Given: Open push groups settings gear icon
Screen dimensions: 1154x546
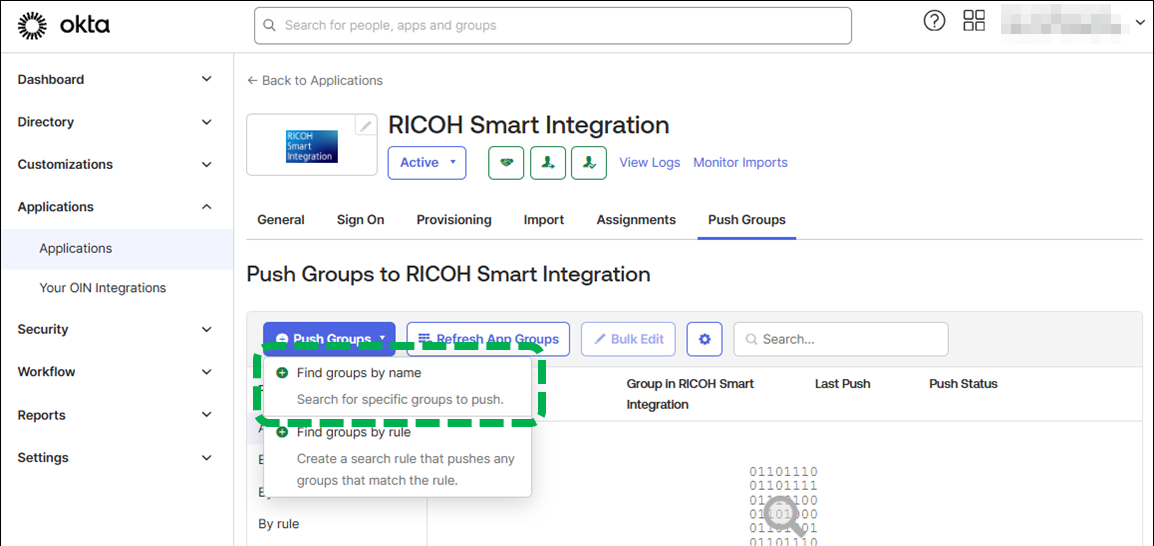Looking at the screenshot, I should [704, 339].
